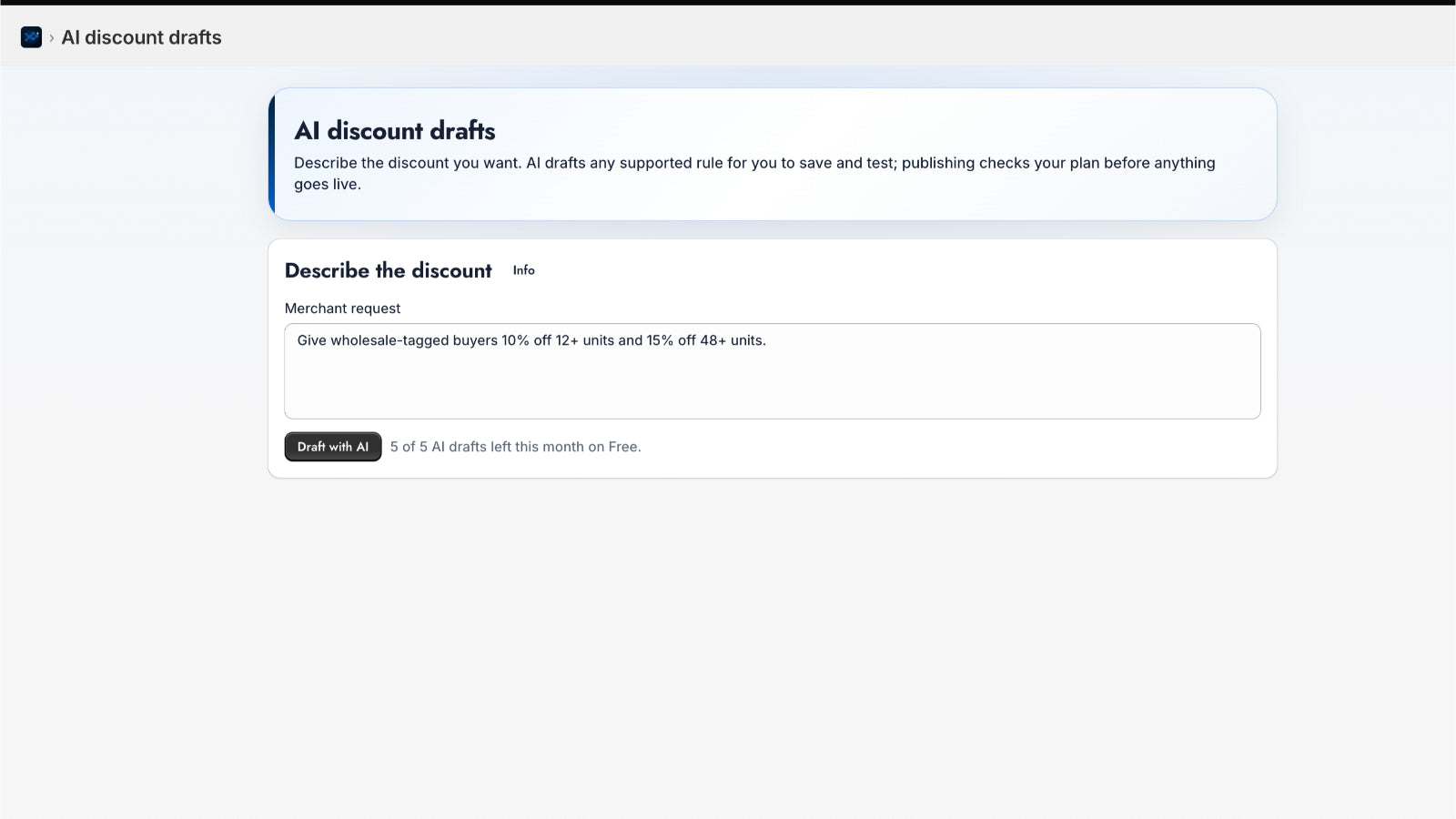This screenshot has width=1456, height=819.
Task: Click the phrase goes live in the banner
Action: pyautogui.click(x=326, y=184)
